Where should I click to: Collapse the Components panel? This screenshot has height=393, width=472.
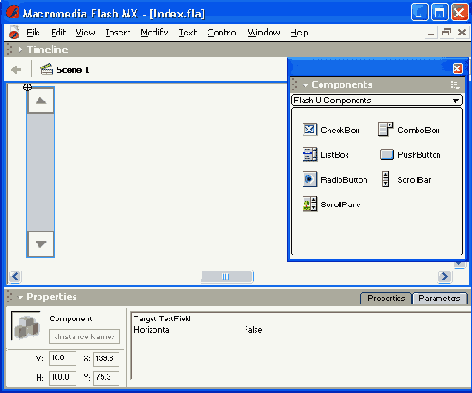point(305,85)
